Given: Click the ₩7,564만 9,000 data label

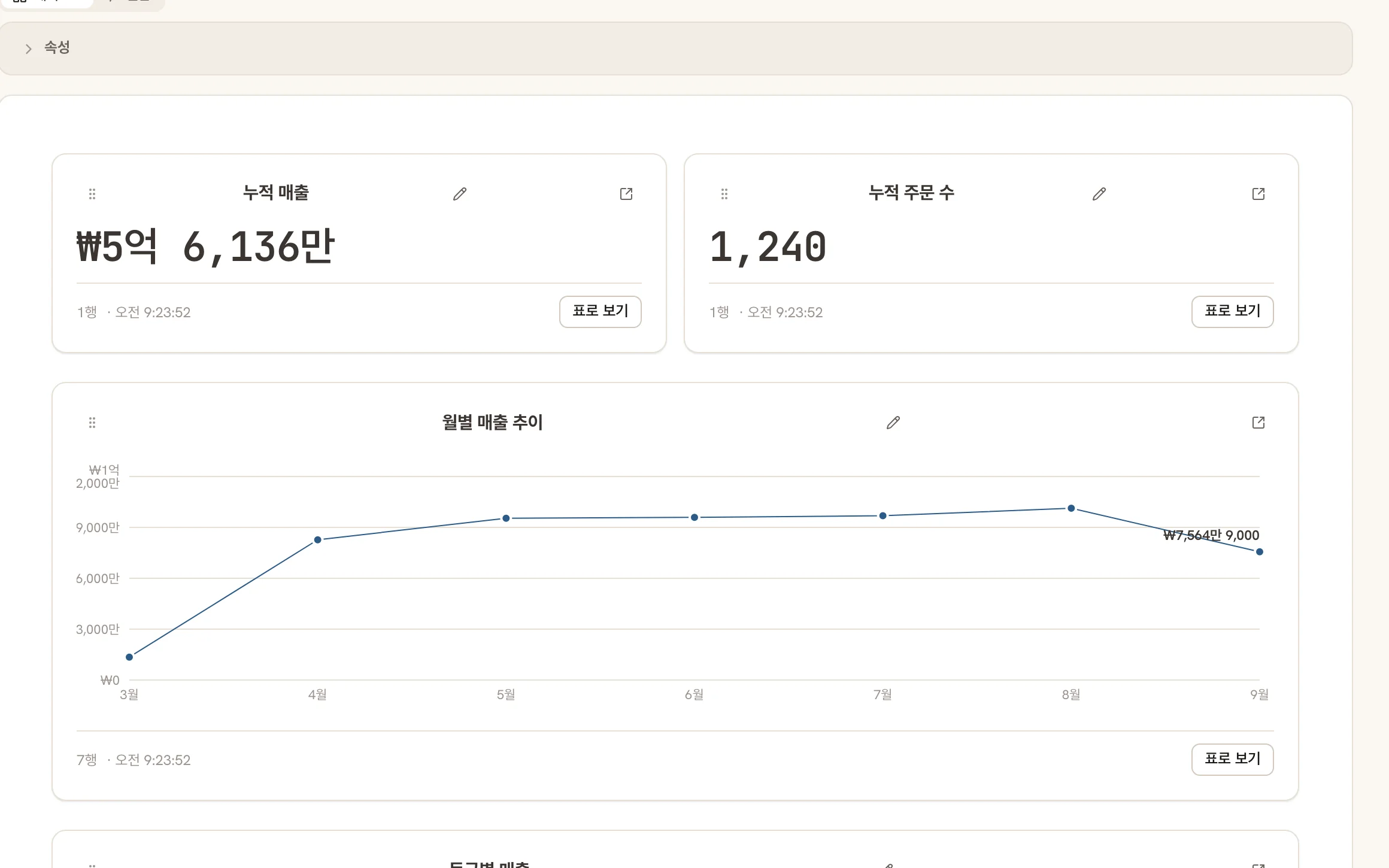Looking at the screenshot, I should tap(1211, 535).
